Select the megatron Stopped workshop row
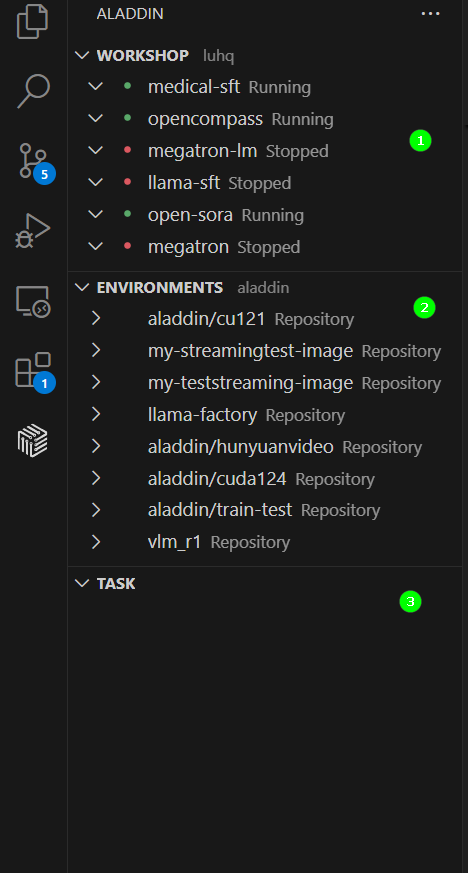The width and height of the screenshot is (468, 873). pos(265,246)
